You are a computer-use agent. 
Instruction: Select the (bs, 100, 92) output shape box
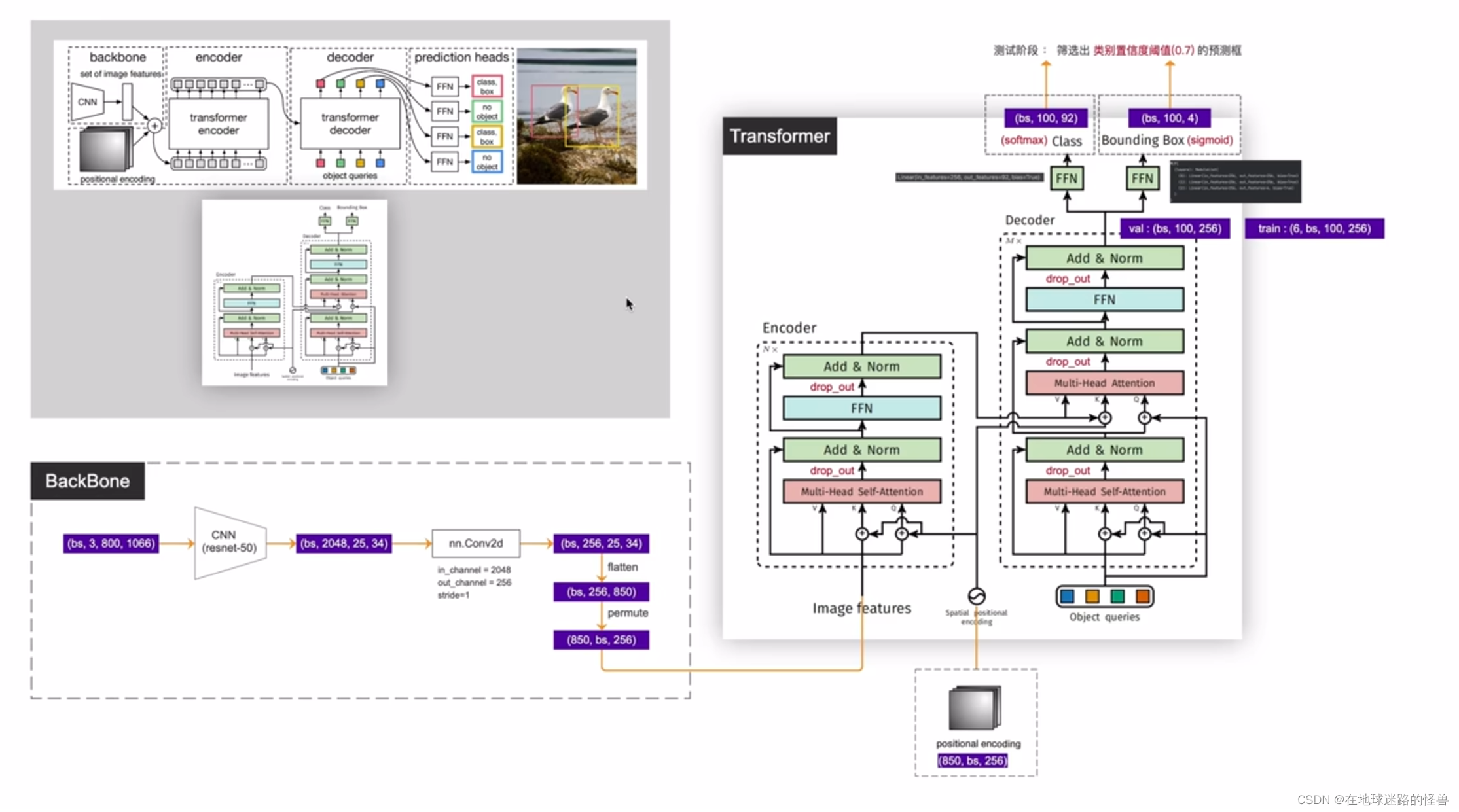[1046, 118]
